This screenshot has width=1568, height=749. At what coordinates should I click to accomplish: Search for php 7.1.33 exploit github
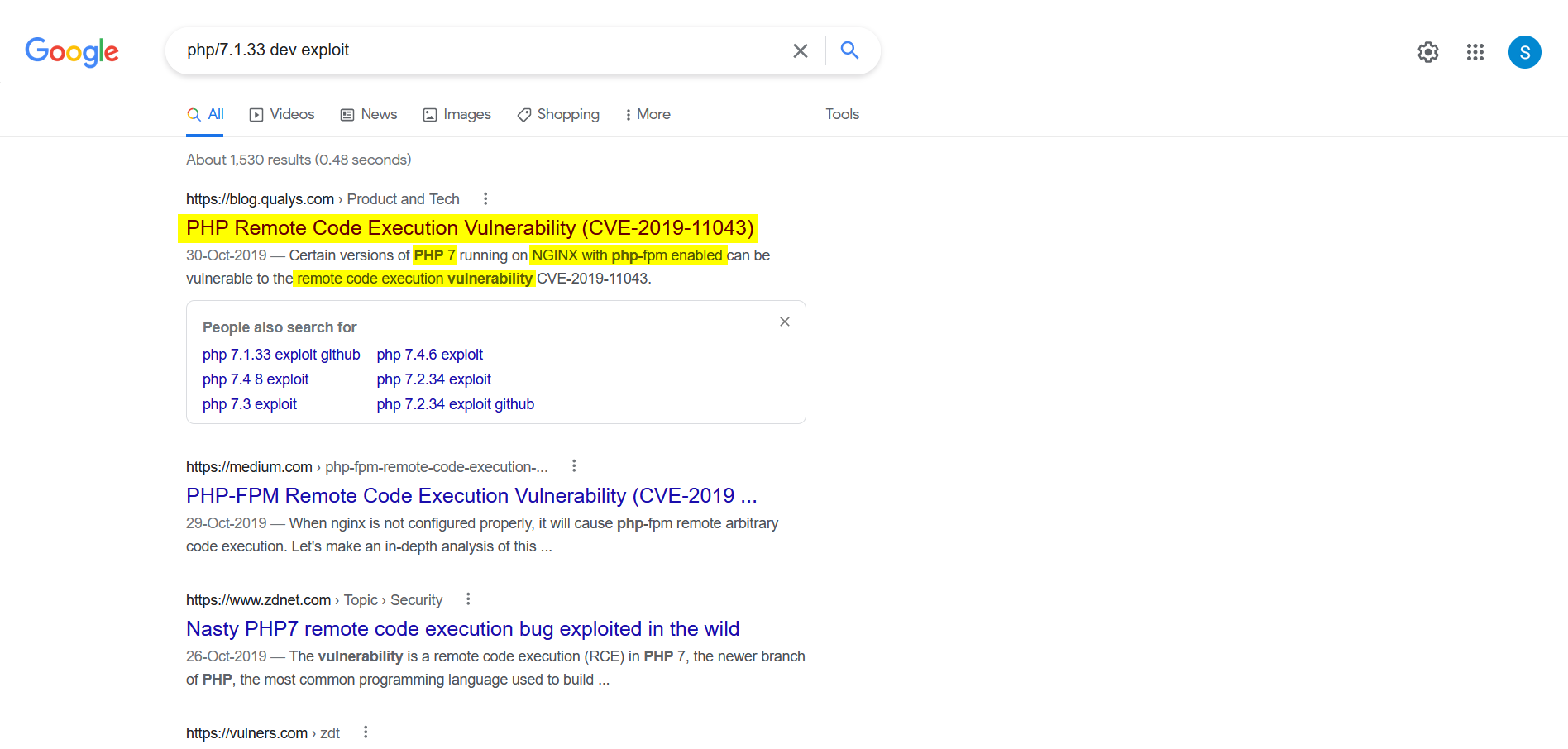(281, 354)
